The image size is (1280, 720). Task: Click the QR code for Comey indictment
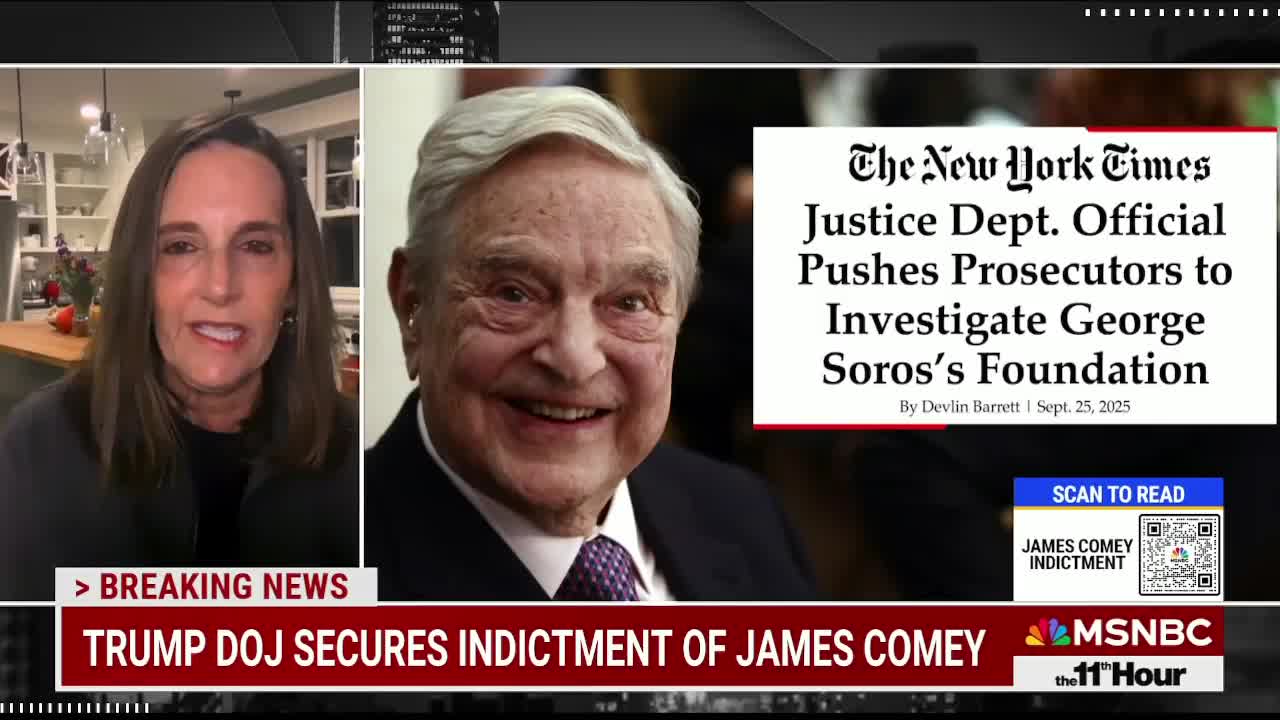[x=1180, y=553]
